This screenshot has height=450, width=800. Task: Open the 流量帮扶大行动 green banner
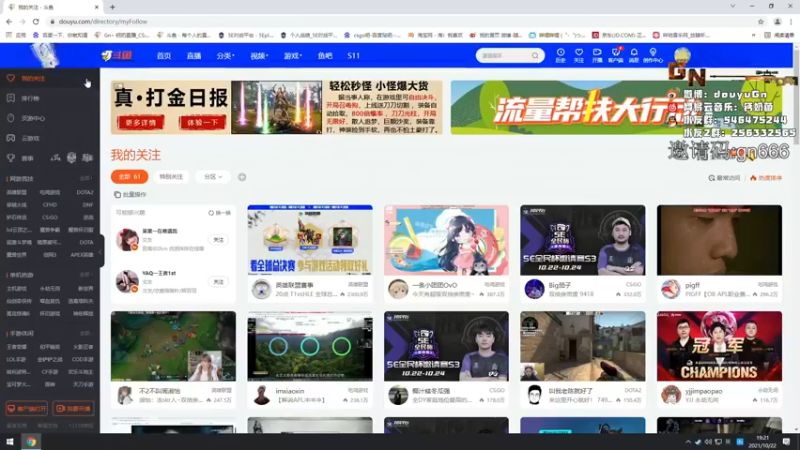(616, 108)
